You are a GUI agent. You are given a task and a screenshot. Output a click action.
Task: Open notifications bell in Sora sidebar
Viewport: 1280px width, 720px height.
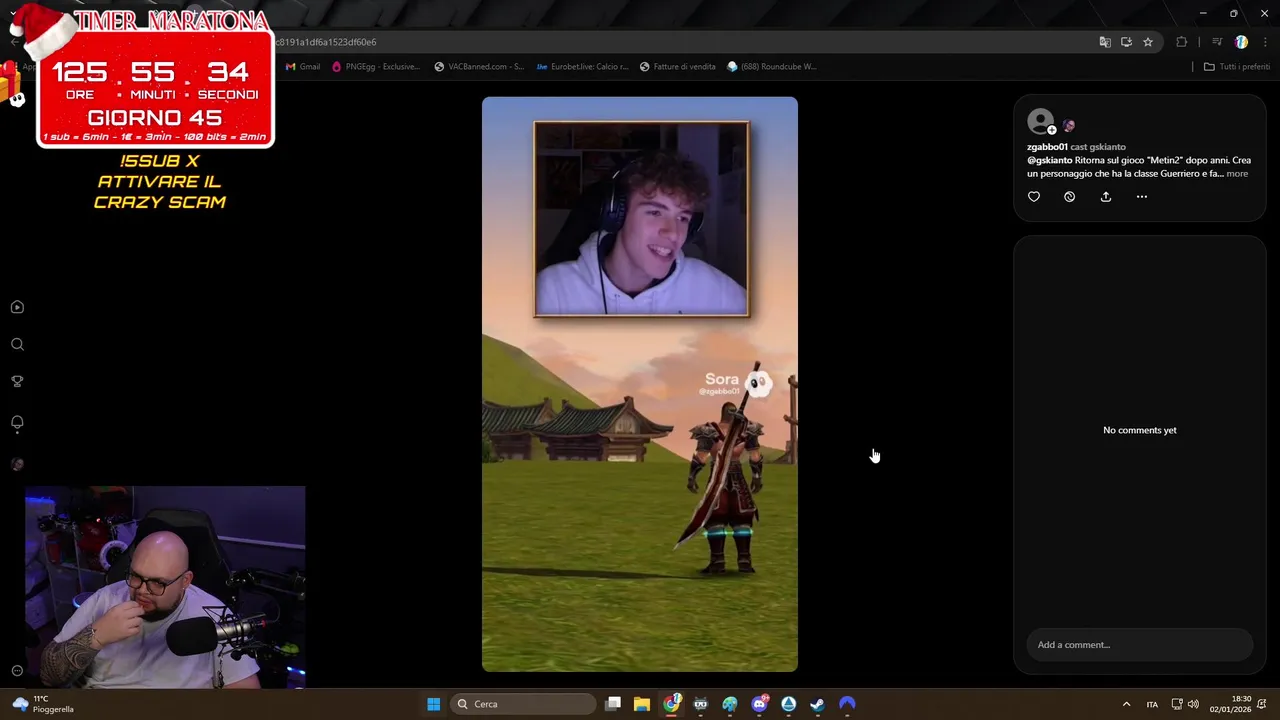[17, 422]
